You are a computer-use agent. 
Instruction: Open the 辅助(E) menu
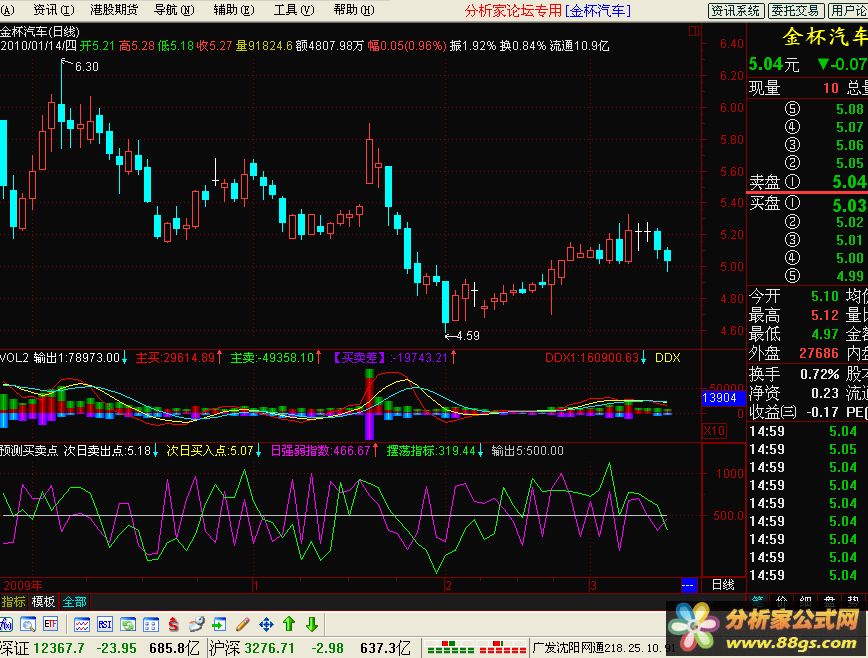[234, 9]
